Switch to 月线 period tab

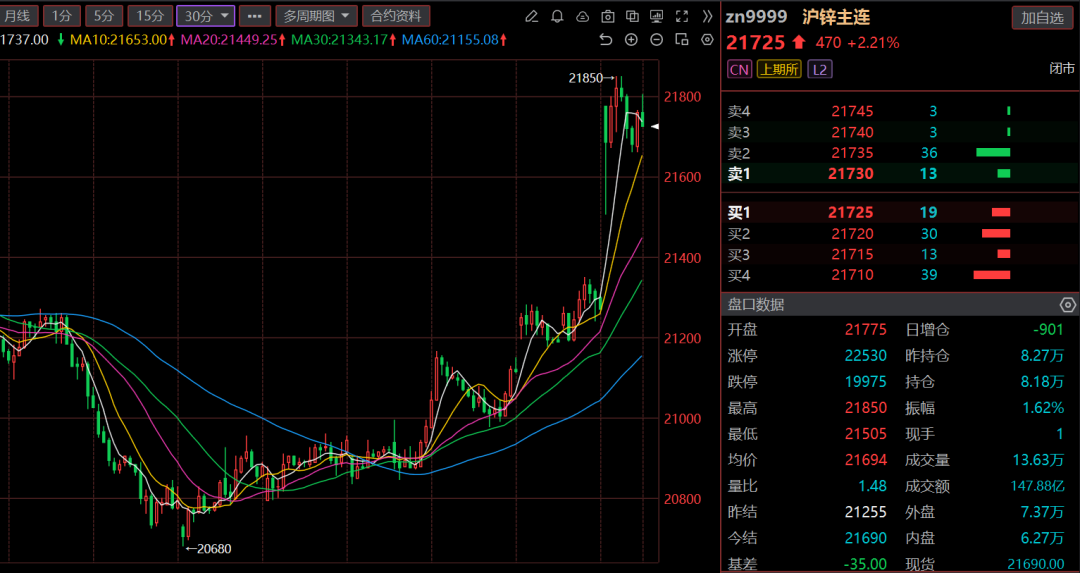[18, 16]
